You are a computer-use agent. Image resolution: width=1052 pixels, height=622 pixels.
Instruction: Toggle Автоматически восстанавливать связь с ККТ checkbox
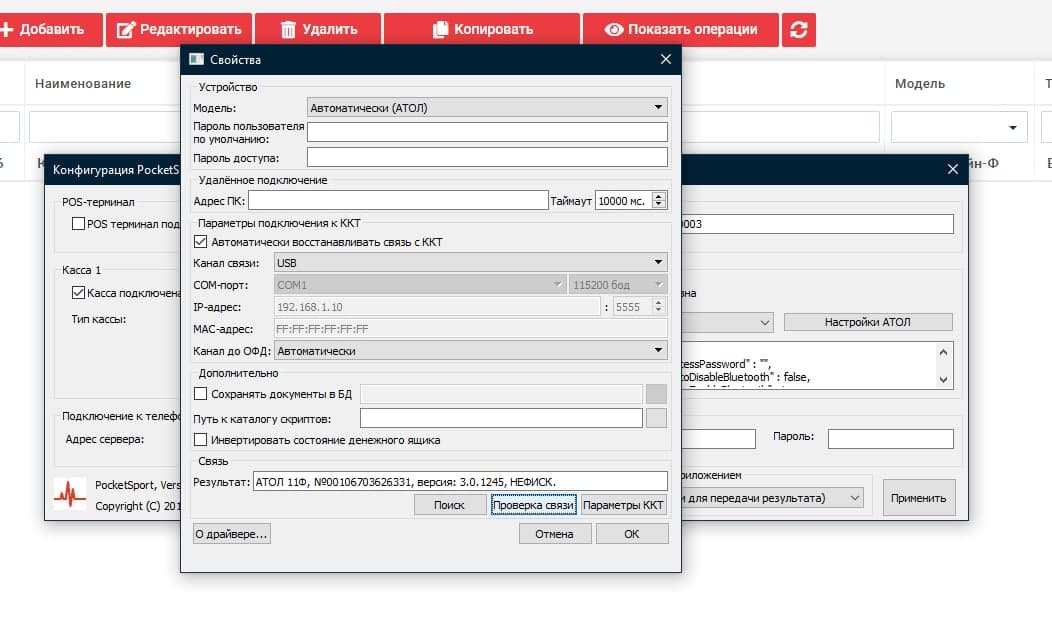[x=200, y=242]
